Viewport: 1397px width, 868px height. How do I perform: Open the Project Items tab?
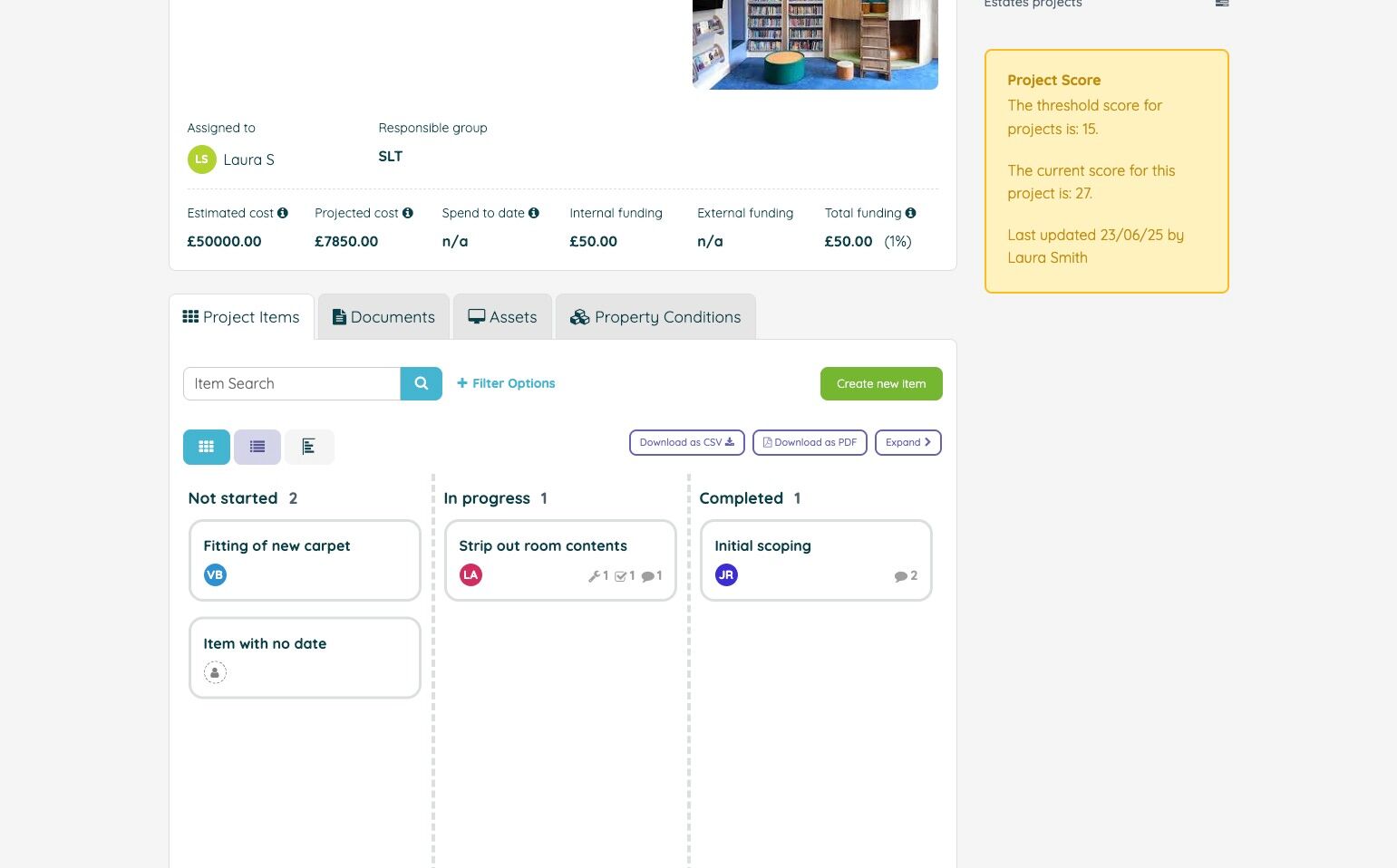(241, 317)
